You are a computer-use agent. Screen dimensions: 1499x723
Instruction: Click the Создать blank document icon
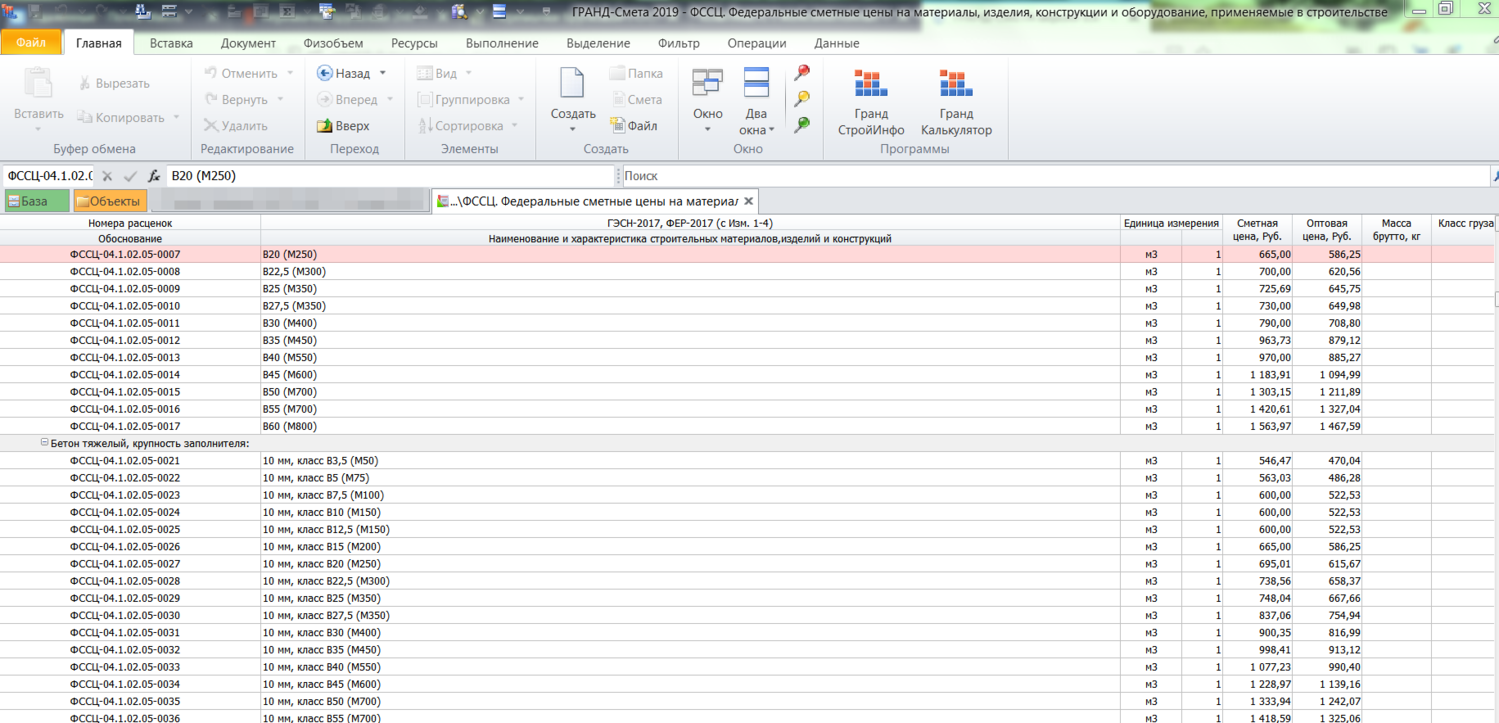pos(572,84)
